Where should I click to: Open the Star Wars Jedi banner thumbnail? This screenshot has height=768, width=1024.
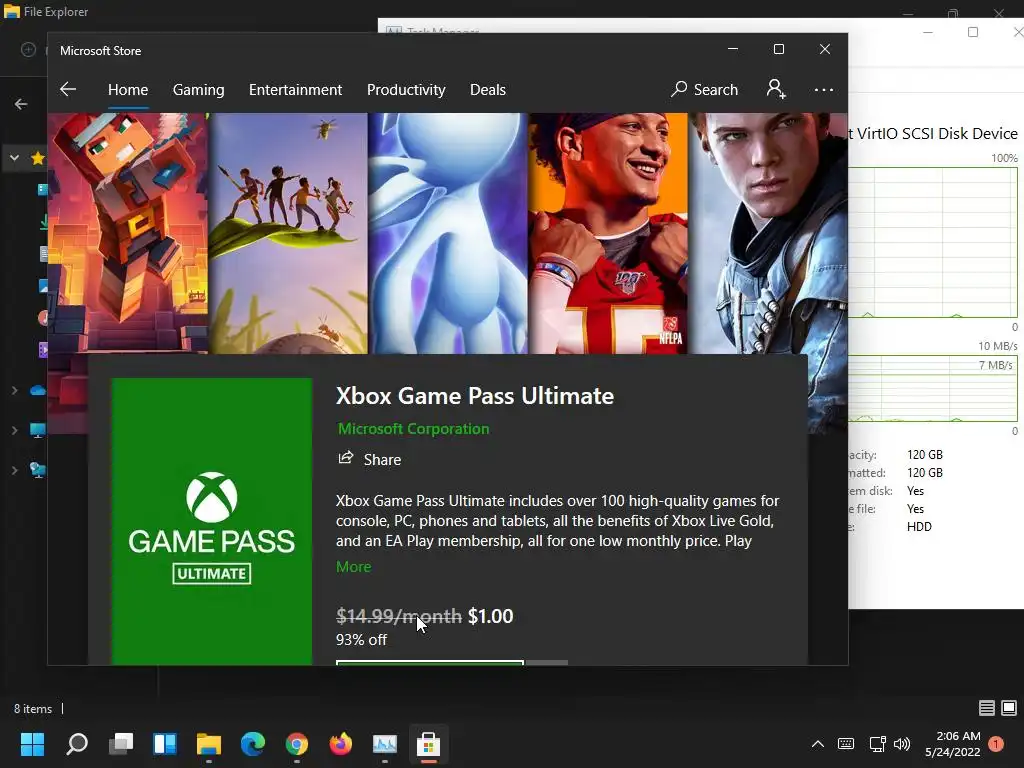(768, 233)
